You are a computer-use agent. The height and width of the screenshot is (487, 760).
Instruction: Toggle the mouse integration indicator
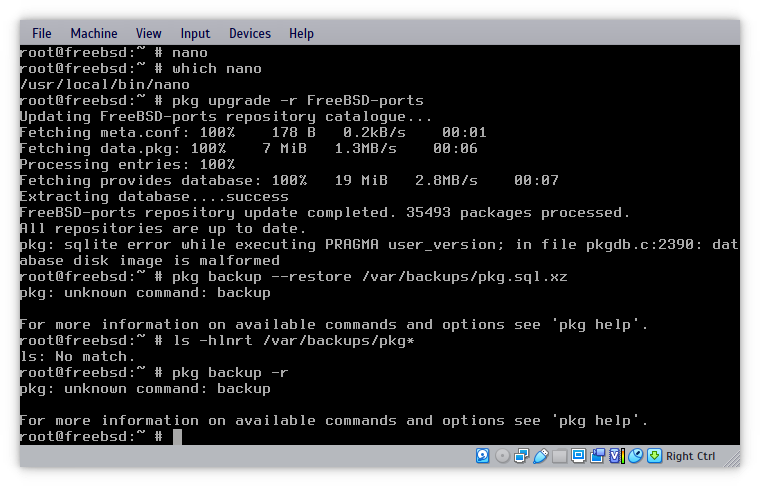pos(634,456)
